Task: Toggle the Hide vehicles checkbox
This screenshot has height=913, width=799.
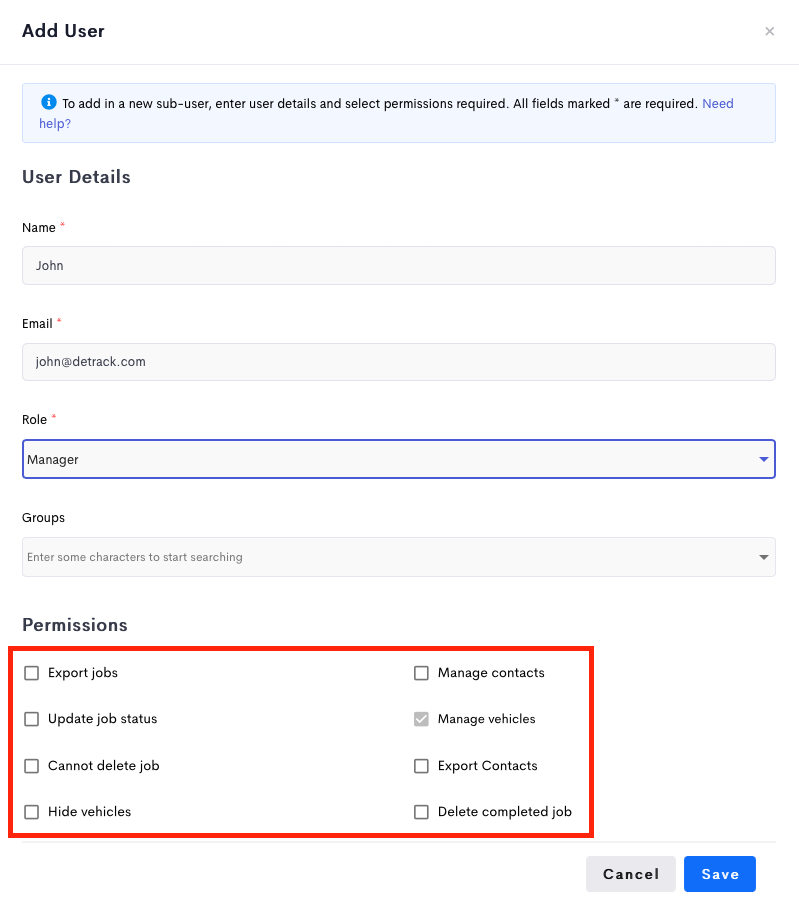Action: point(31,812)
